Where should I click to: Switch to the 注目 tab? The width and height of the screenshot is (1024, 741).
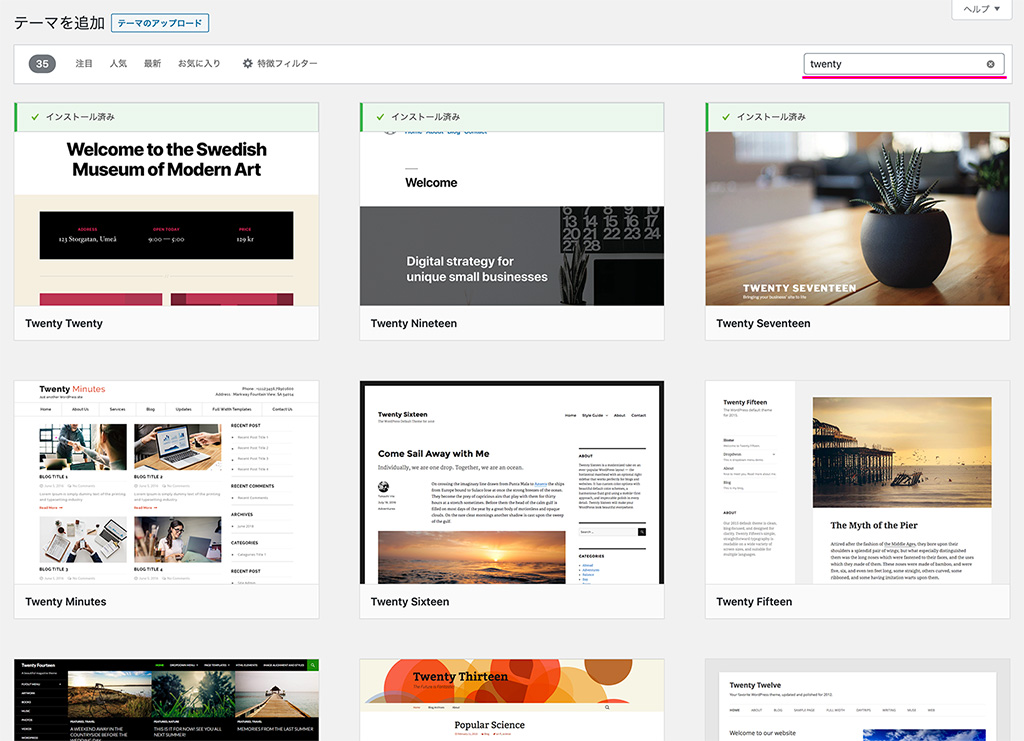[x=84, y=63]
